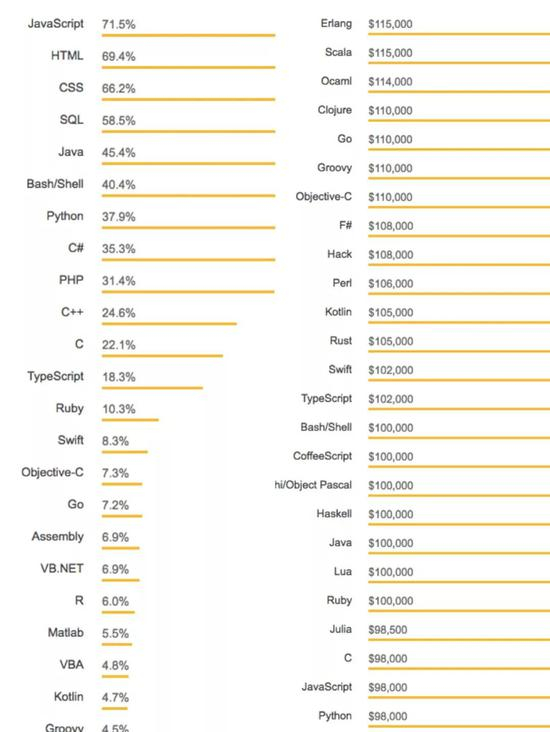Select the CoffeeScript $100,000 entry
Viewport: 550px width, 732px height.
coord(421,458)
